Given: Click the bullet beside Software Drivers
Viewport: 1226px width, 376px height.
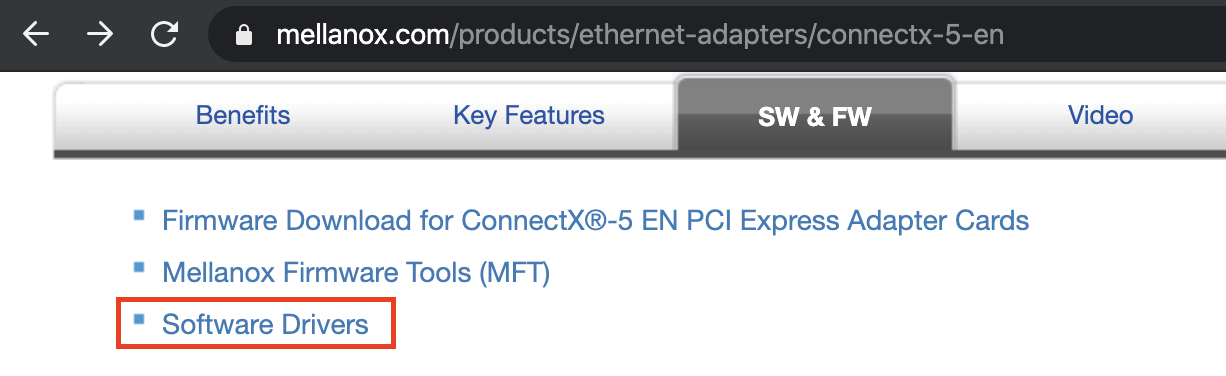Looking at the screenshot, I should (x=140, y=320).
